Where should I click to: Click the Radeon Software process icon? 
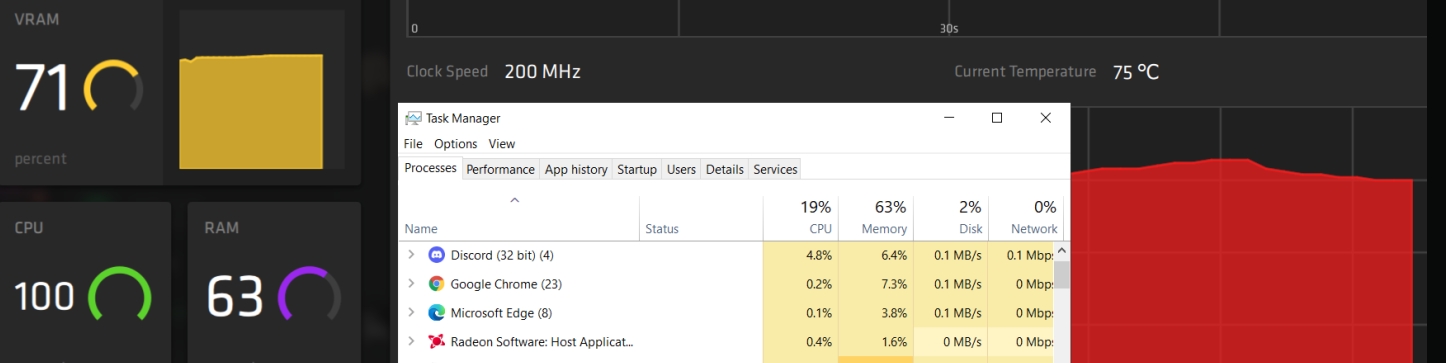[436, 342]
